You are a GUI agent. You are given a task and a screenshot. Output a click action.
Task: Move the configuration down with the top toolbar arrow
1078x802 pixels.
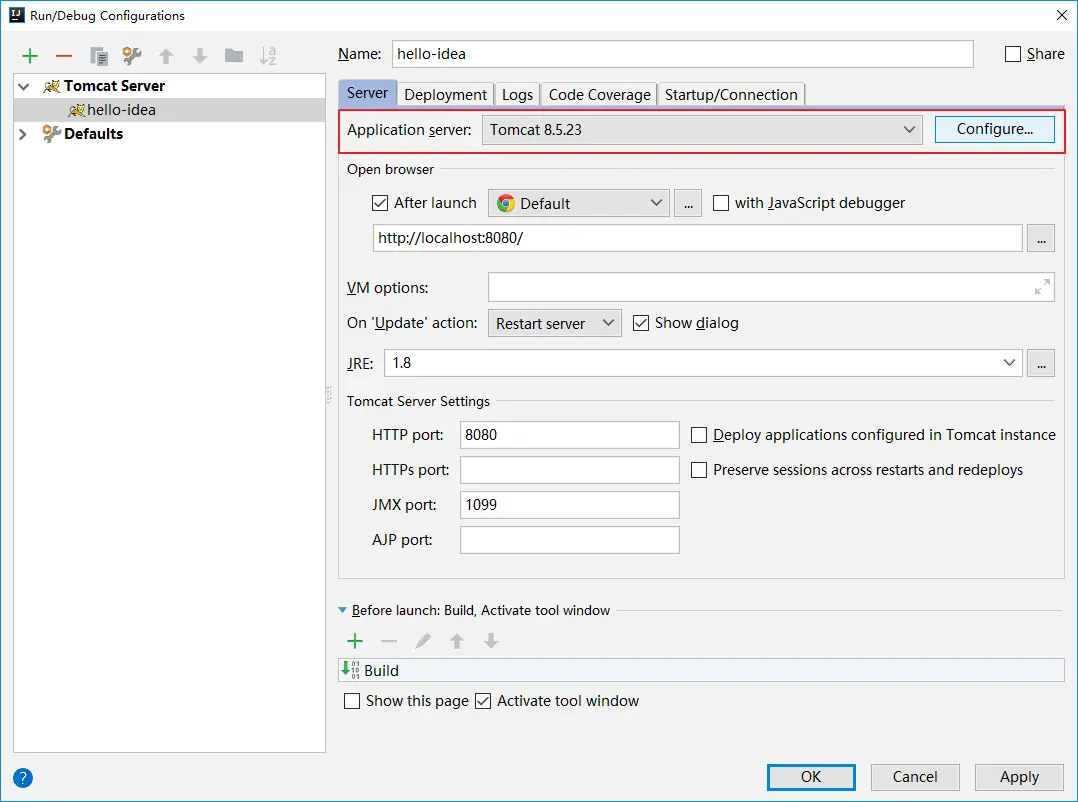[x=200, y=56]
